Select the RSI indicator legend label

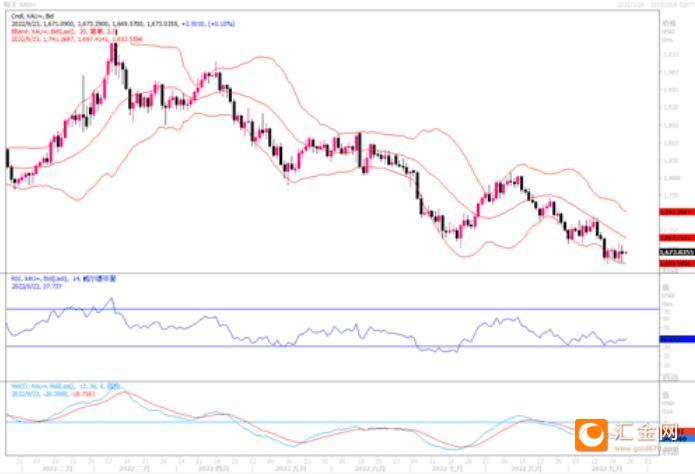pyautogui.click(x=63, y=279)
